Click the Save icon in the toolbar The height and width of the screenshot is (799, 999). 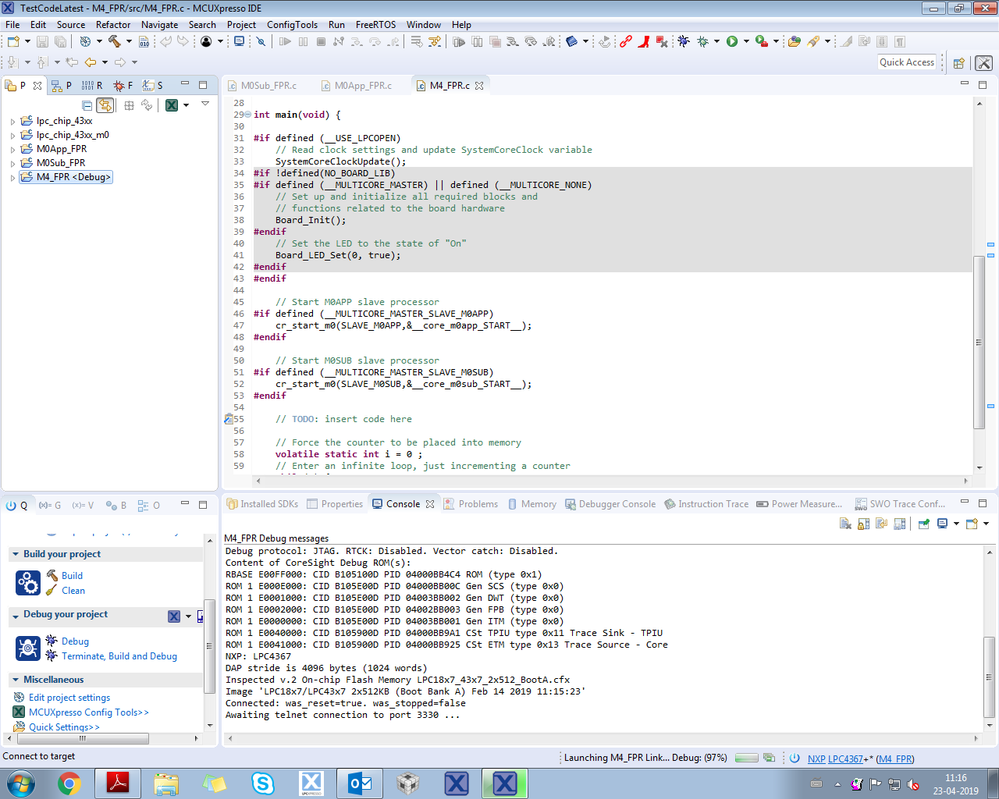click(43, 42)
